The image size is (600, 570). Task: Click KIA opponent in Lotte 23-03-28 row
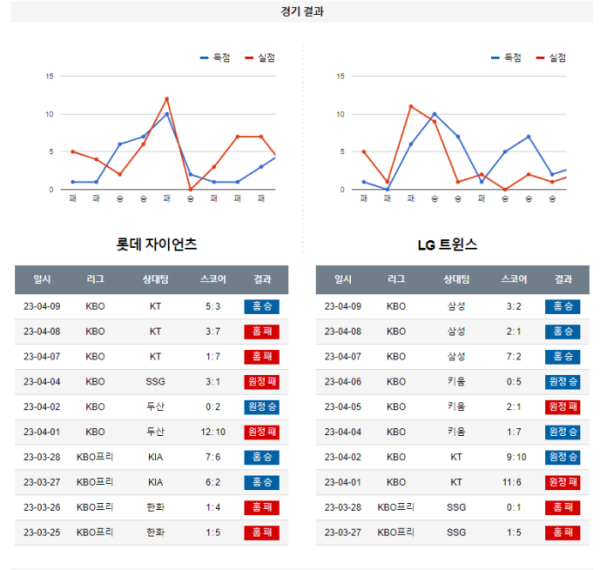click(x=155, y=457)
